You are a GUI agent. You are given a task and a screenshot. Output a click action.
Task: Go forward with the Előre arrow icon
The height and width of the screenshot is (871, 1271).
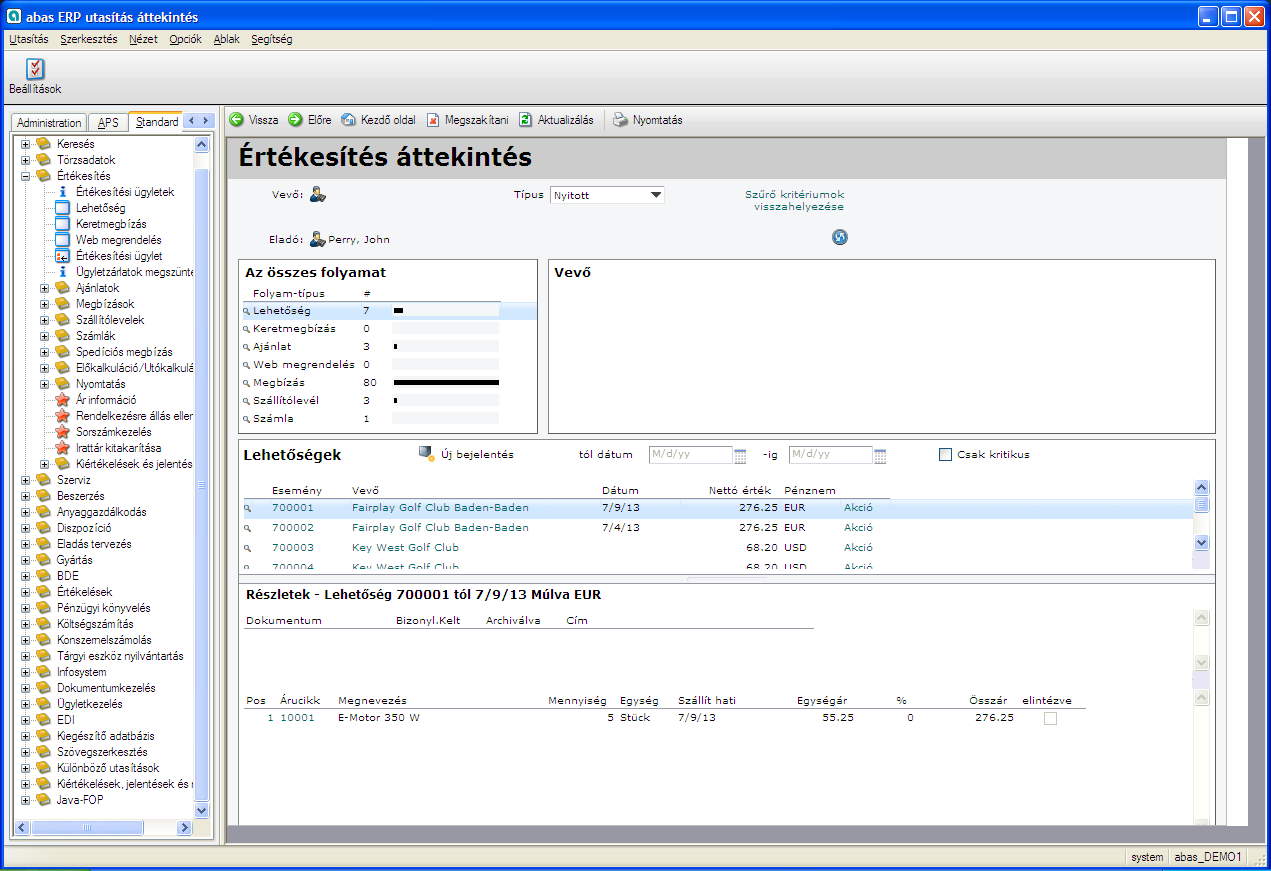(x=296, y=120)
